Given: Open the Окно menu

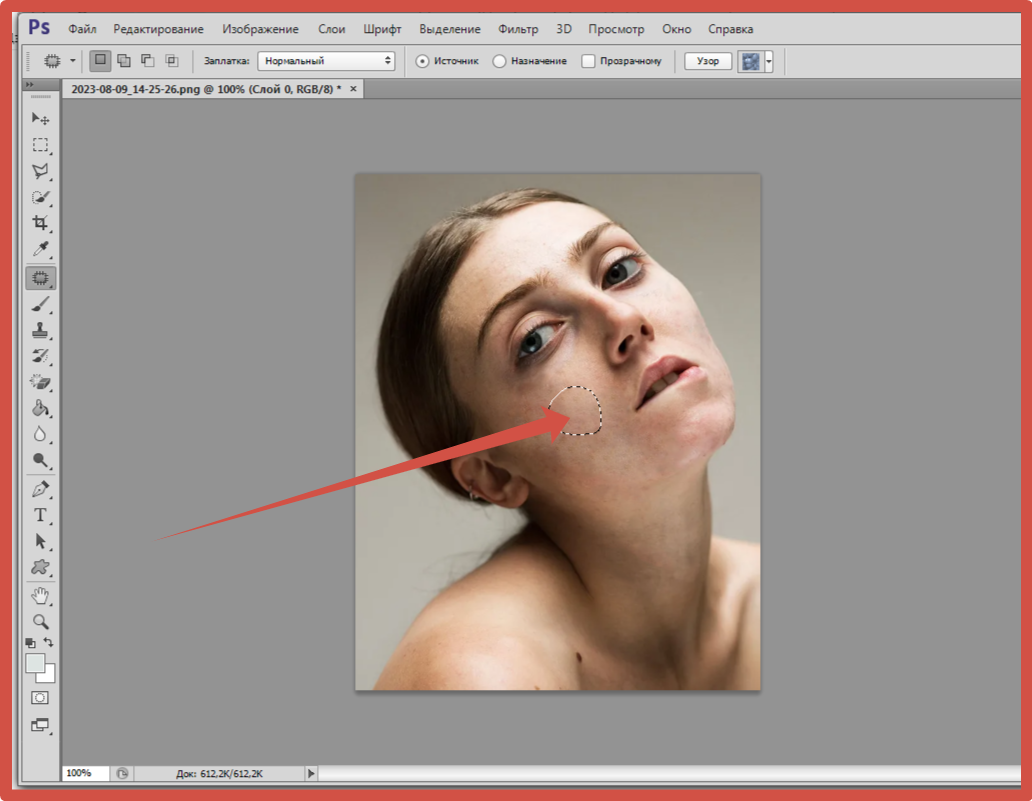Looking at the screenshot, I should tap(677, 29).
